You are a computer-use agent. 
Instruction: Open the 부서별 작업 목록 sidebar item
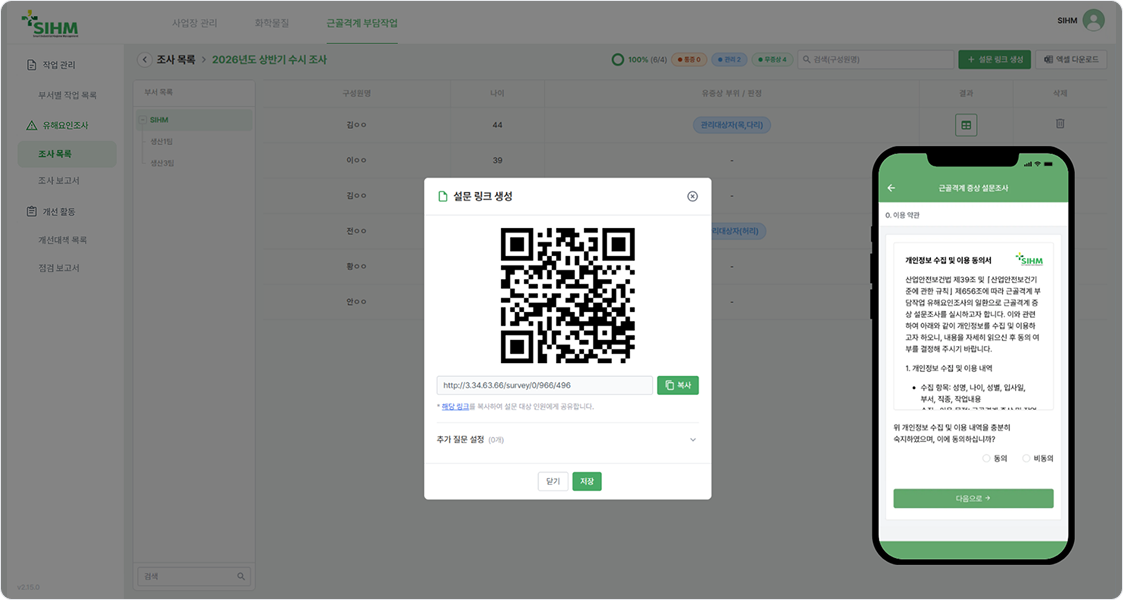[67, 95]
